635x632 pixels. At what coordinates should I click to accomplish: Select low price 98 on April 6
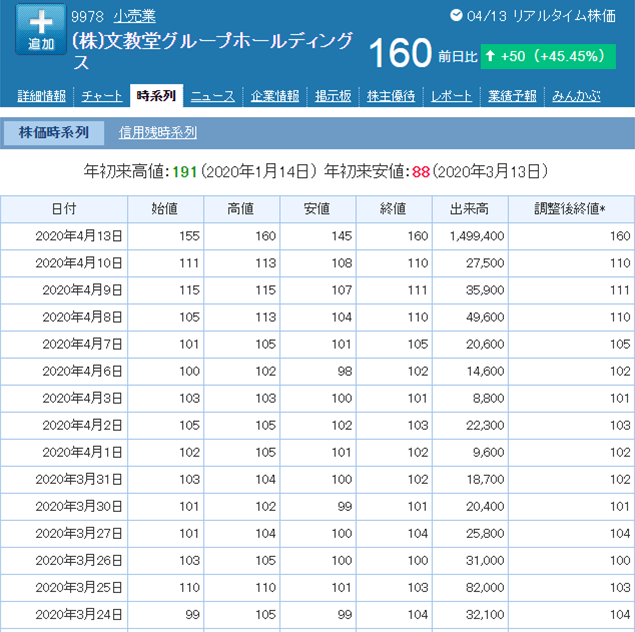click(345, 371)
